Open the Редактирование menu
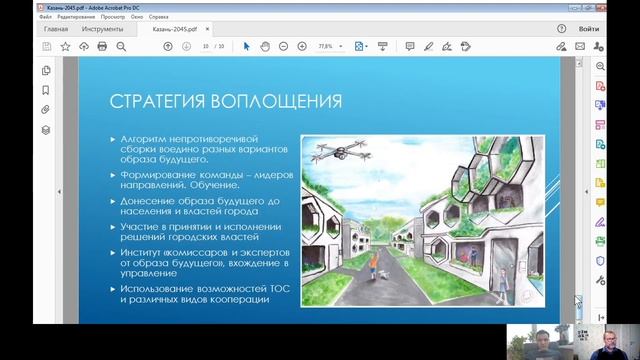 tap(76, 17)
